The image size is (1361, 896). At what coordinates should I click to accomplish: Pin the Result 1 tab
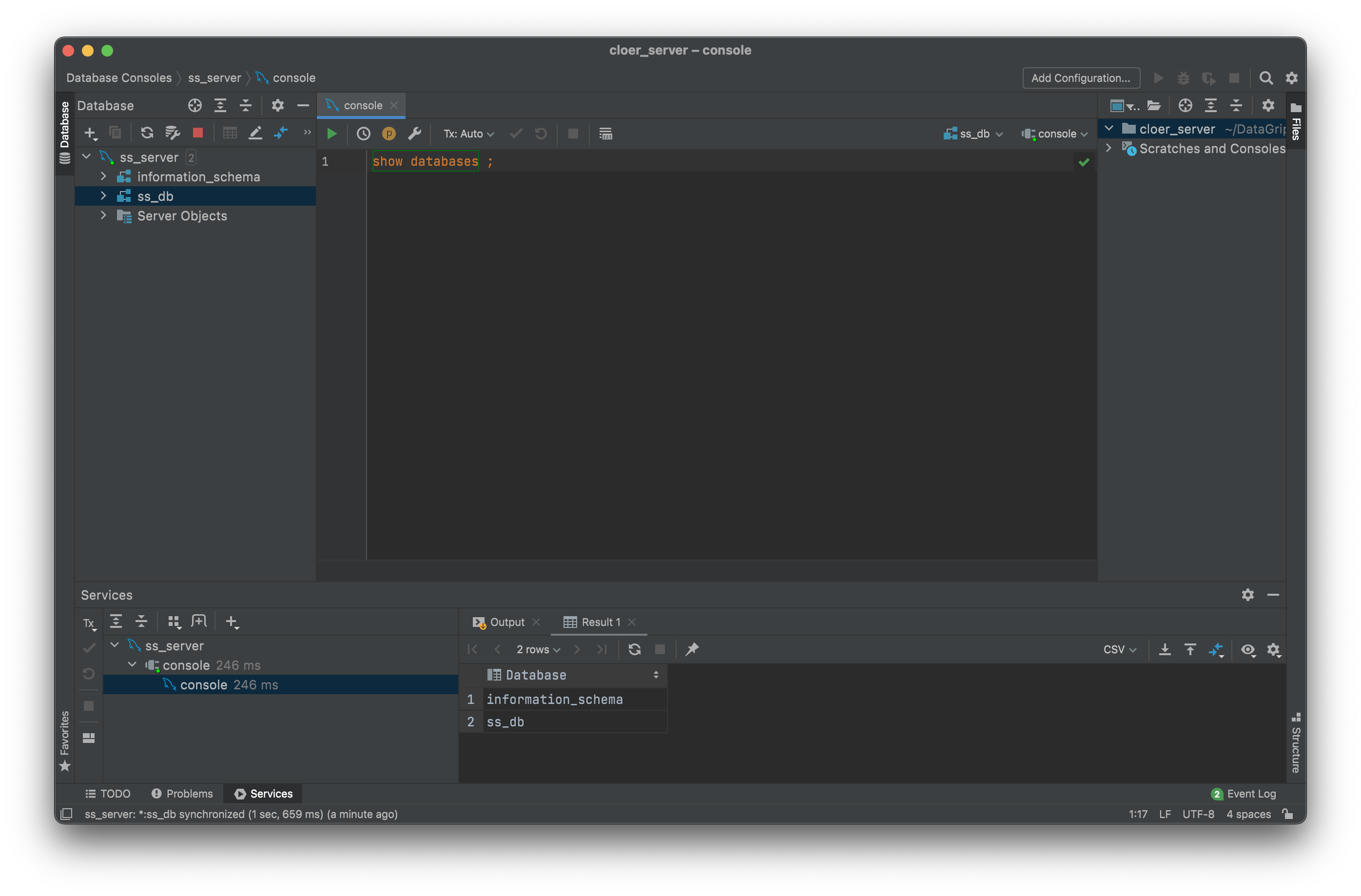[x=692, y=649]
